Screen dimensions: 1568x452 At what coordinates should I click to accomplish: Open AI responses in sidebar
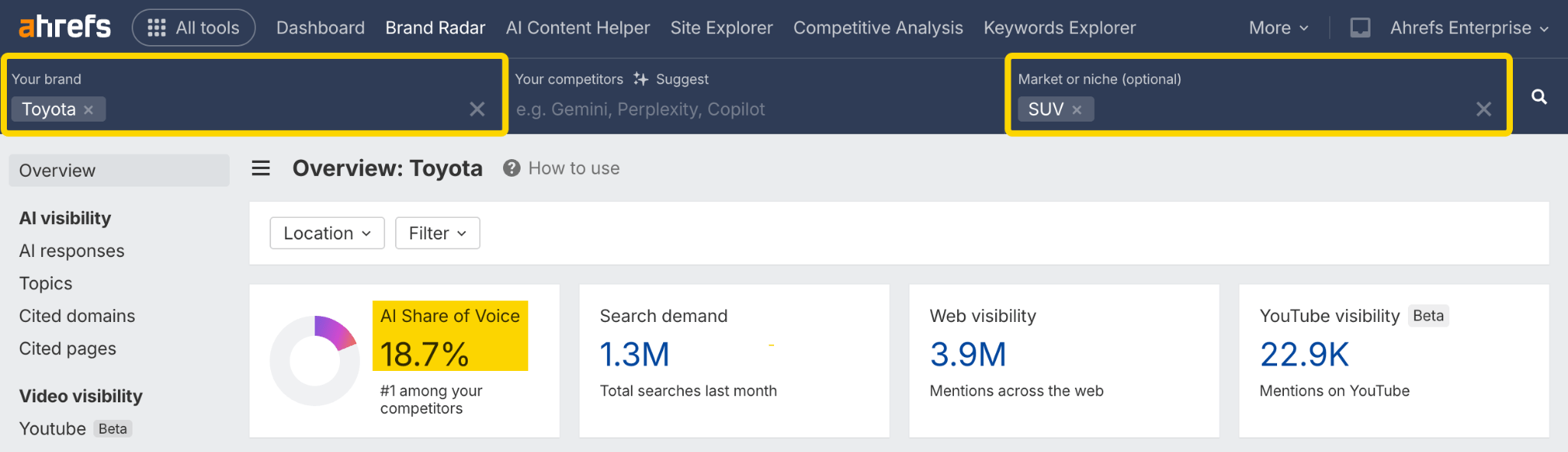point(72,251)
